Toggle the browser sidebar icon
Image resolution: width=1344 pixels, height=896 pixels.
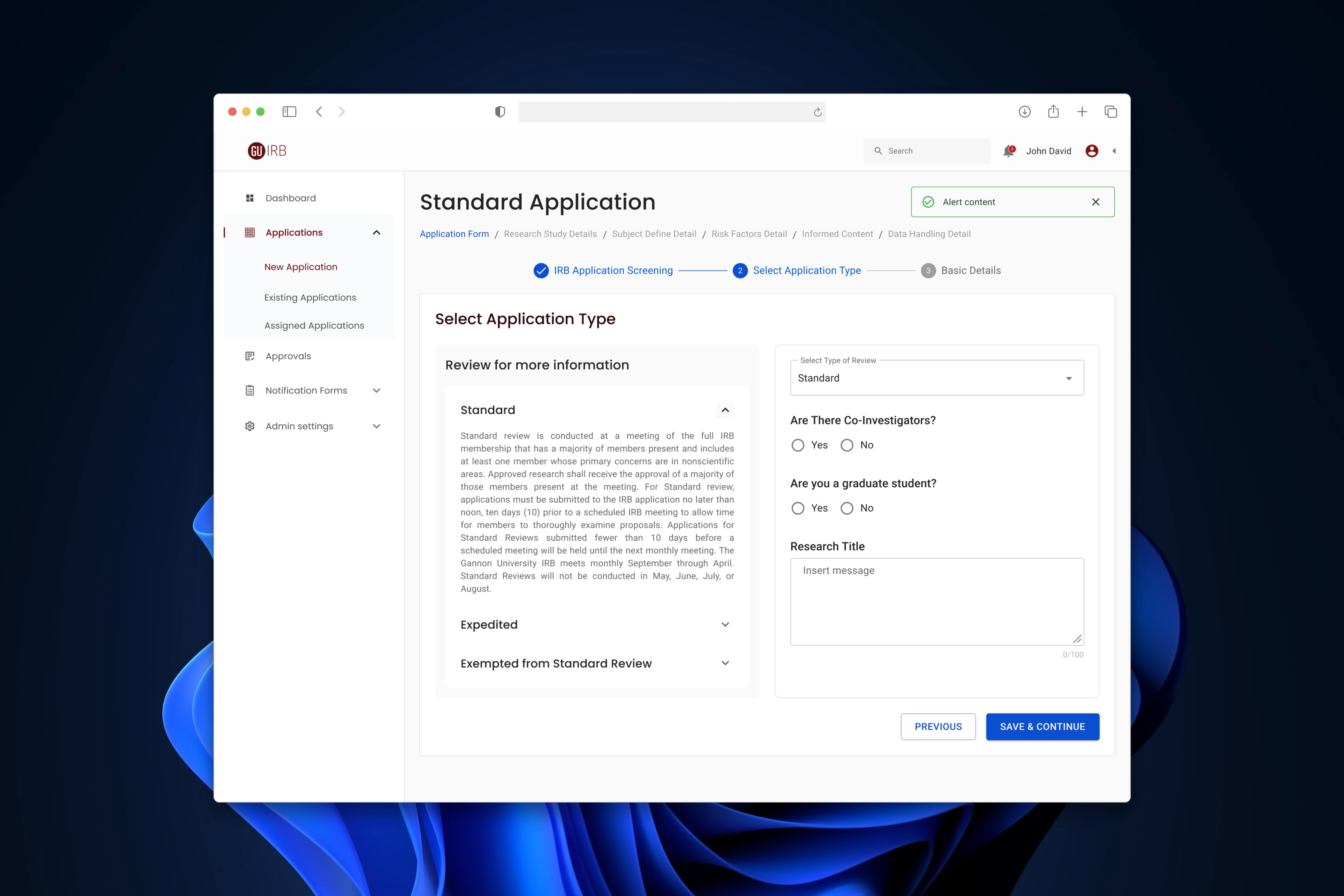coord(289,112)
